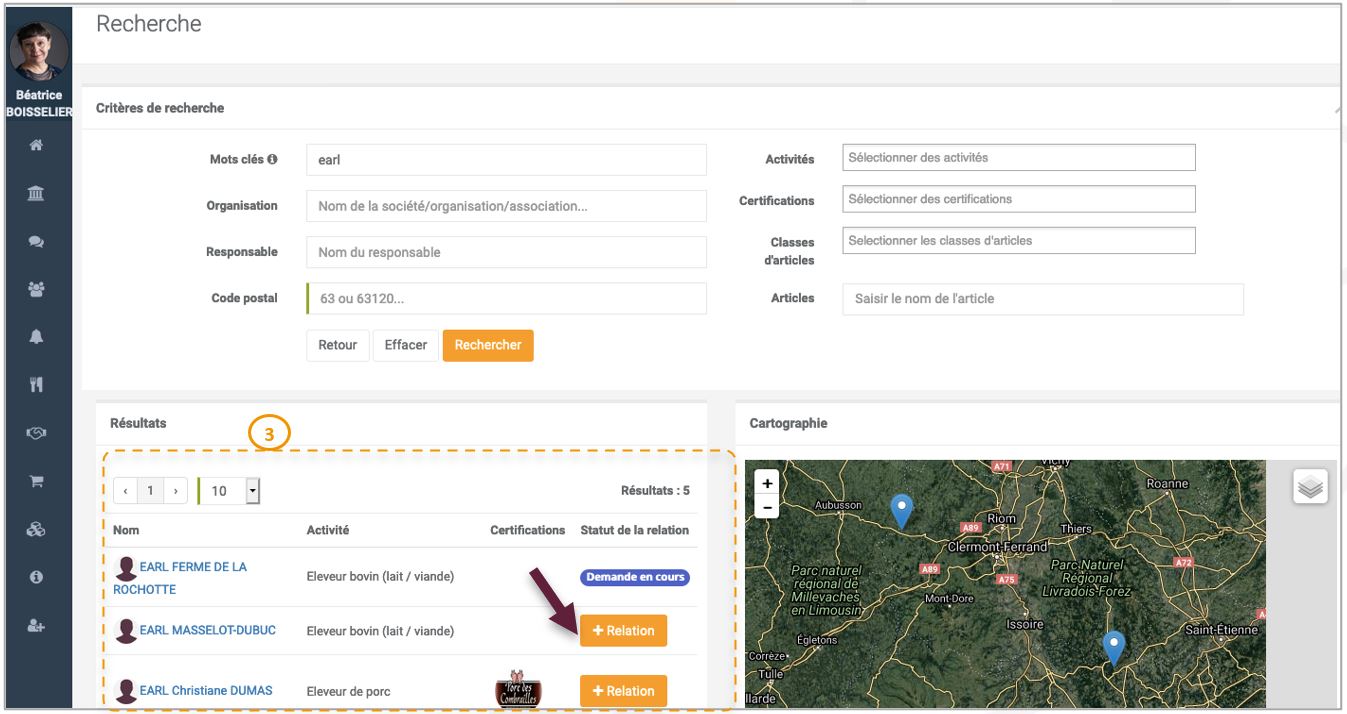Open the institution (bank building) sidebar icon
This screenshot has width=1347, height=714.
[36, 193]
